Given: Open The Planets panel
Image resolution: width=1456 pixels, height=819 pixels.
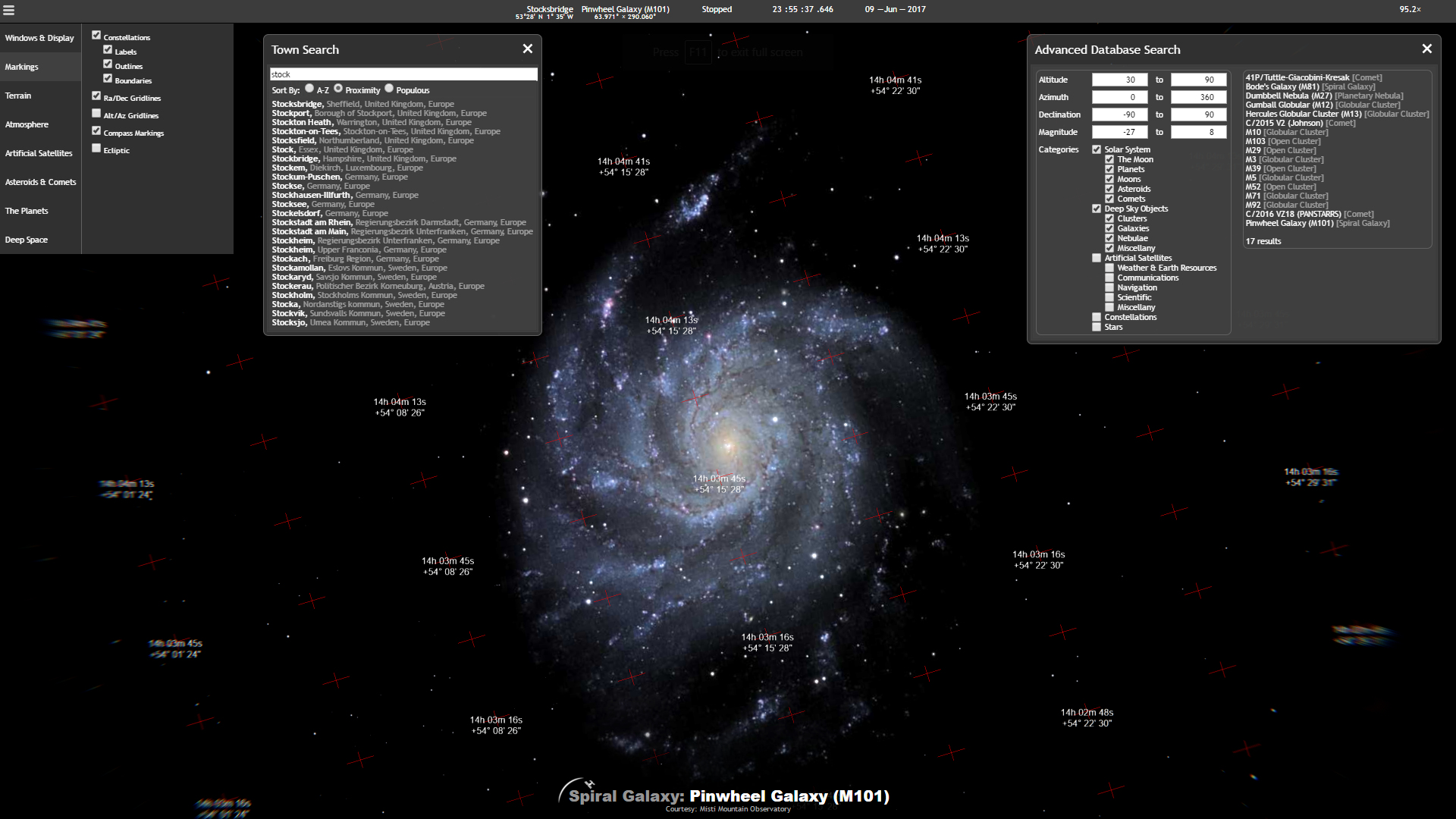Looking at the screenshot, I should [x=27, y=210].
